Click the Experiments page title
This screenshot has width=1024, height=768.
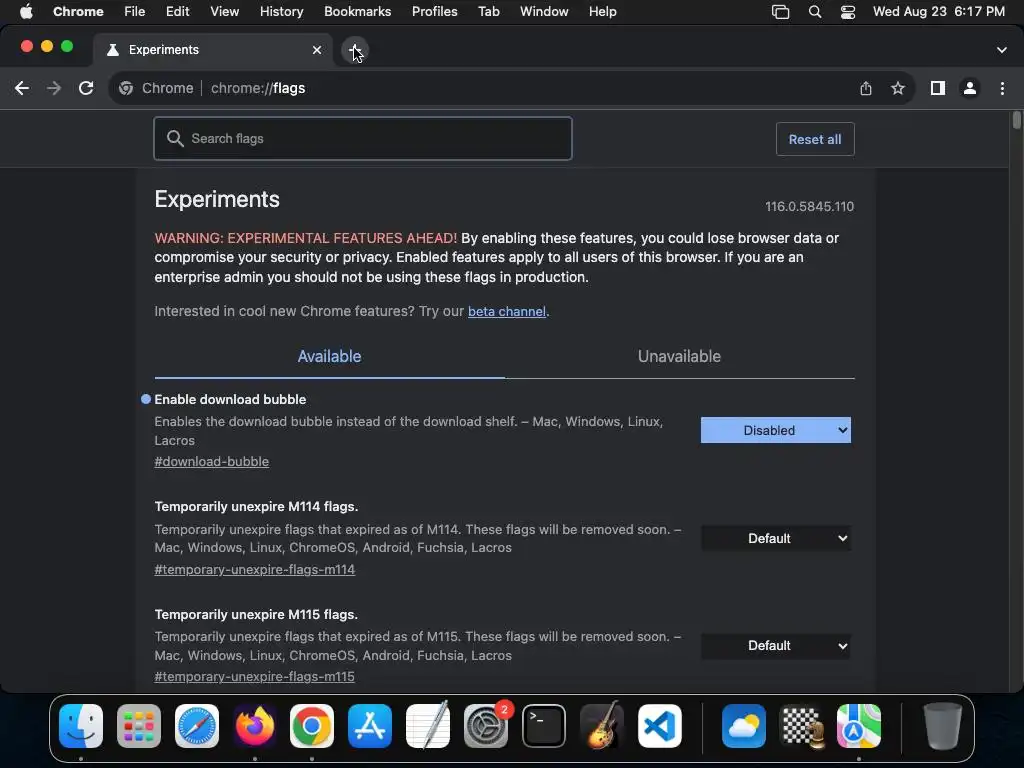coord(217,199)
